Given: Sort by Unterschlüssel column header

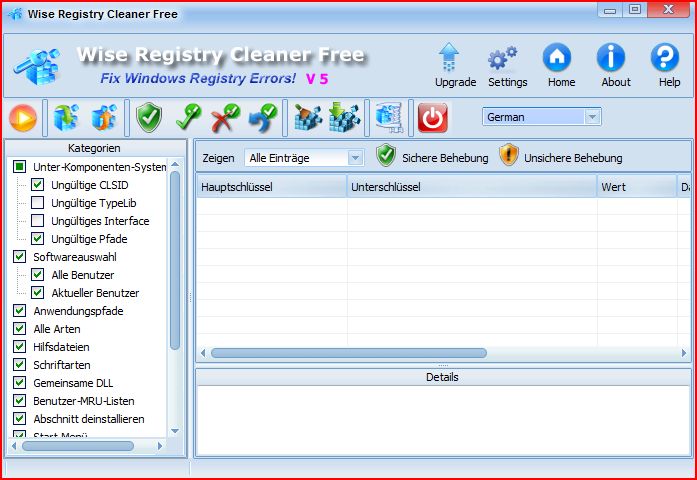Looking at the screenshot, I should tap(472, 187).
